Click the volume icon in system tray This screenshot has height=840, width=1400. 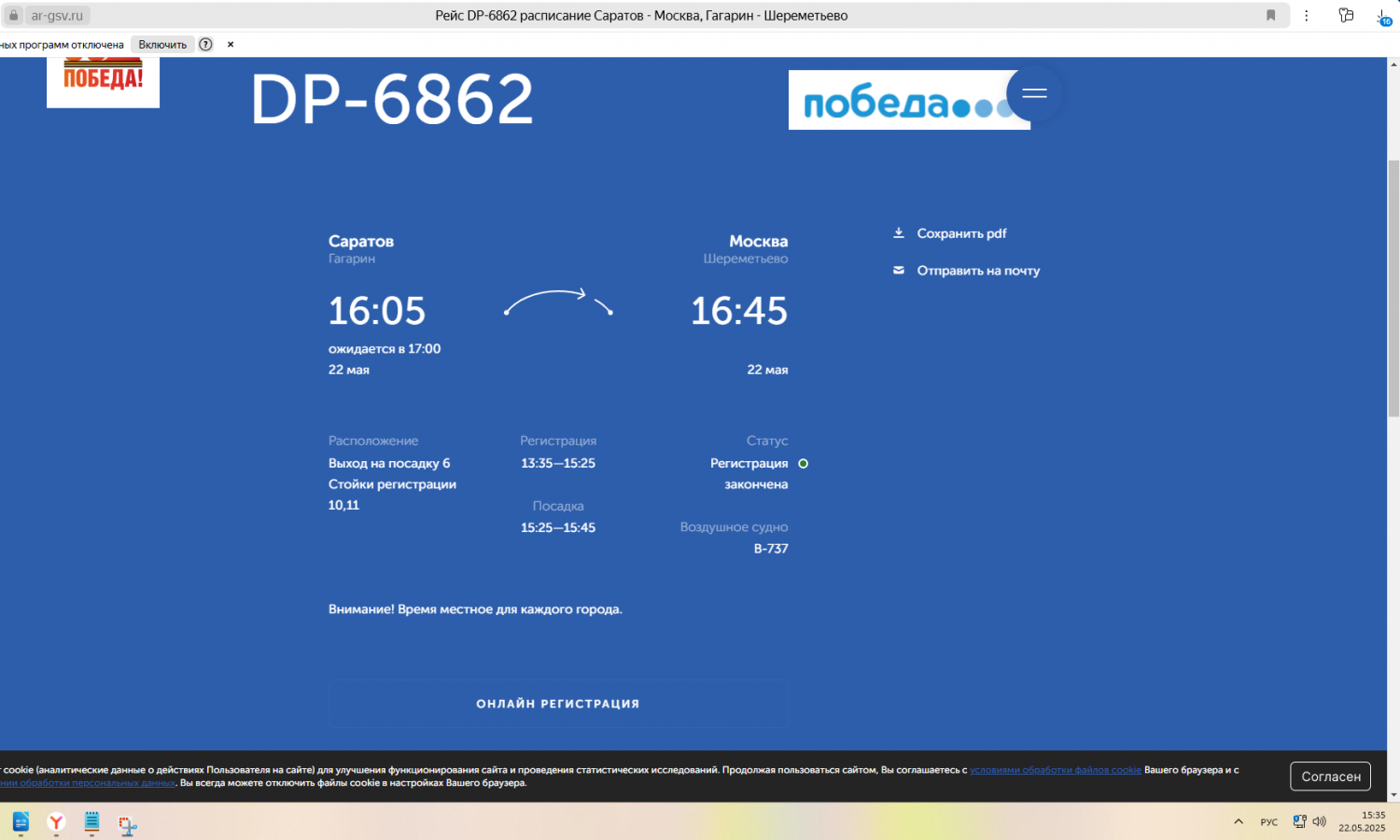point(1319,821)
